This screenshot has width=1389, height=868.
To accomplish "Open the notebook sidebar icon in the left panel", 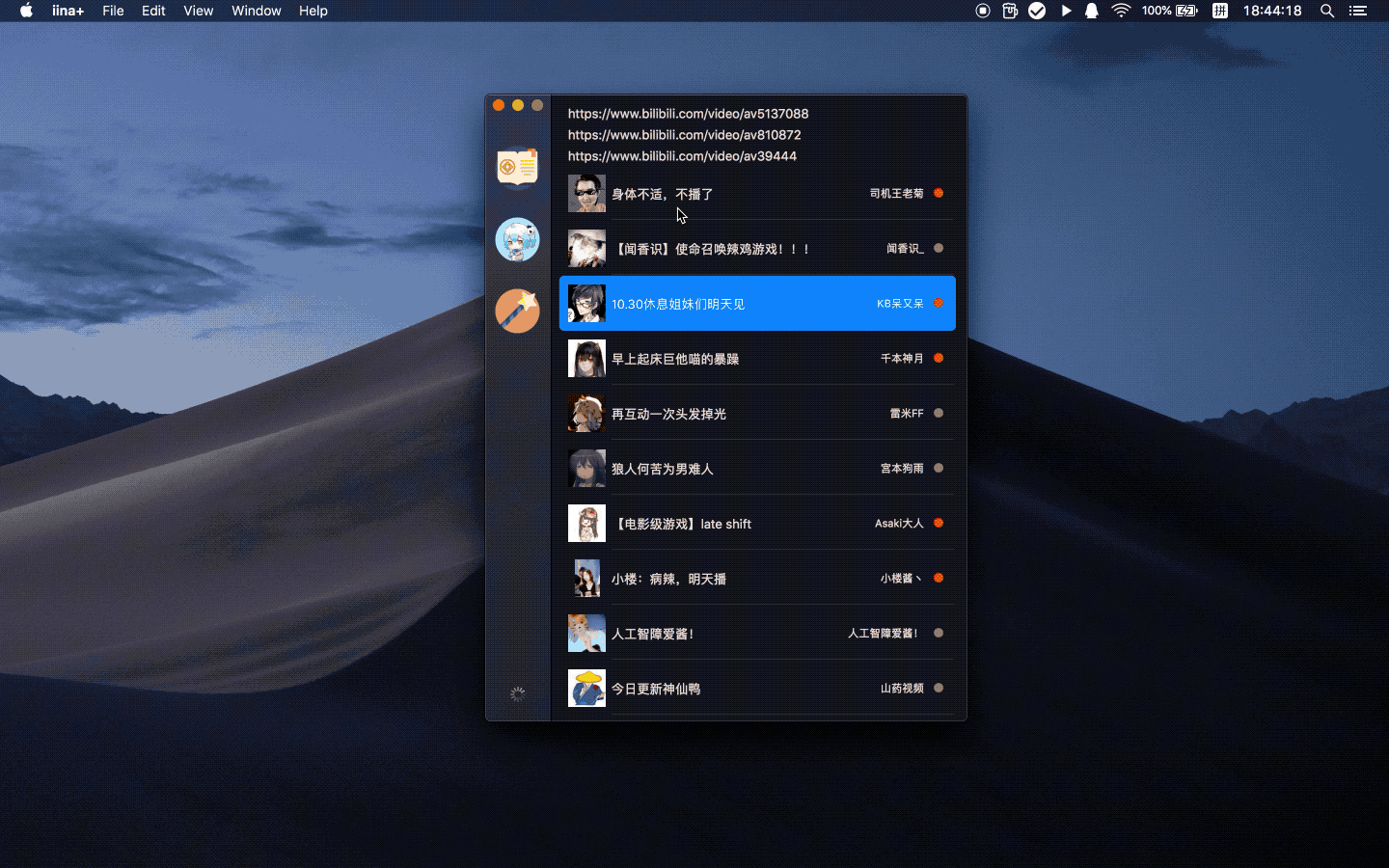I will point(518,166).
